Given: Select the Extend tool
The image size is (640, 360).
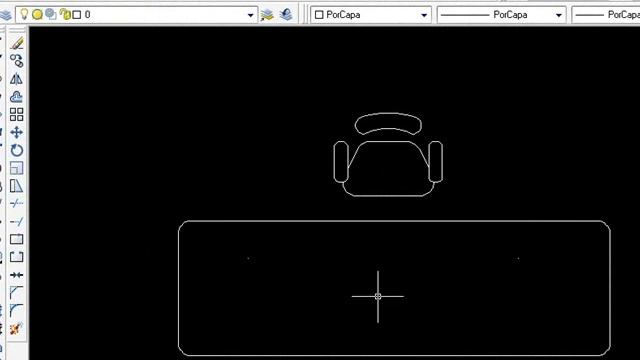Looking at the screenshot, I should tap(16, 221).
